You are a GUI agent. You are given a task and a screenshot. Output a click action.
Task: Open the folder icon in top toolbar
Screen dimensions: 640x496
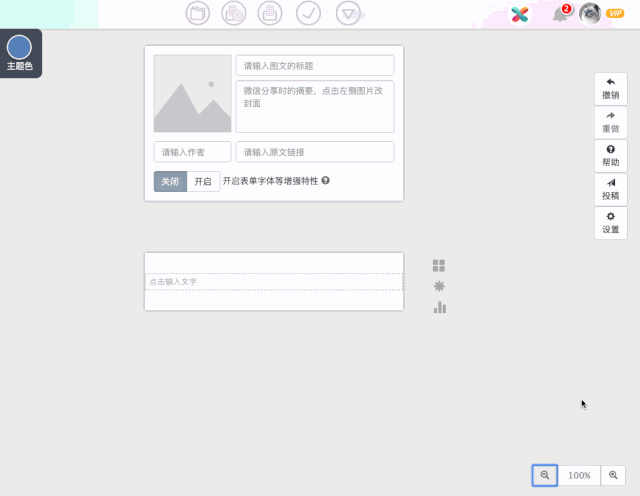click(x=198, y=13)
